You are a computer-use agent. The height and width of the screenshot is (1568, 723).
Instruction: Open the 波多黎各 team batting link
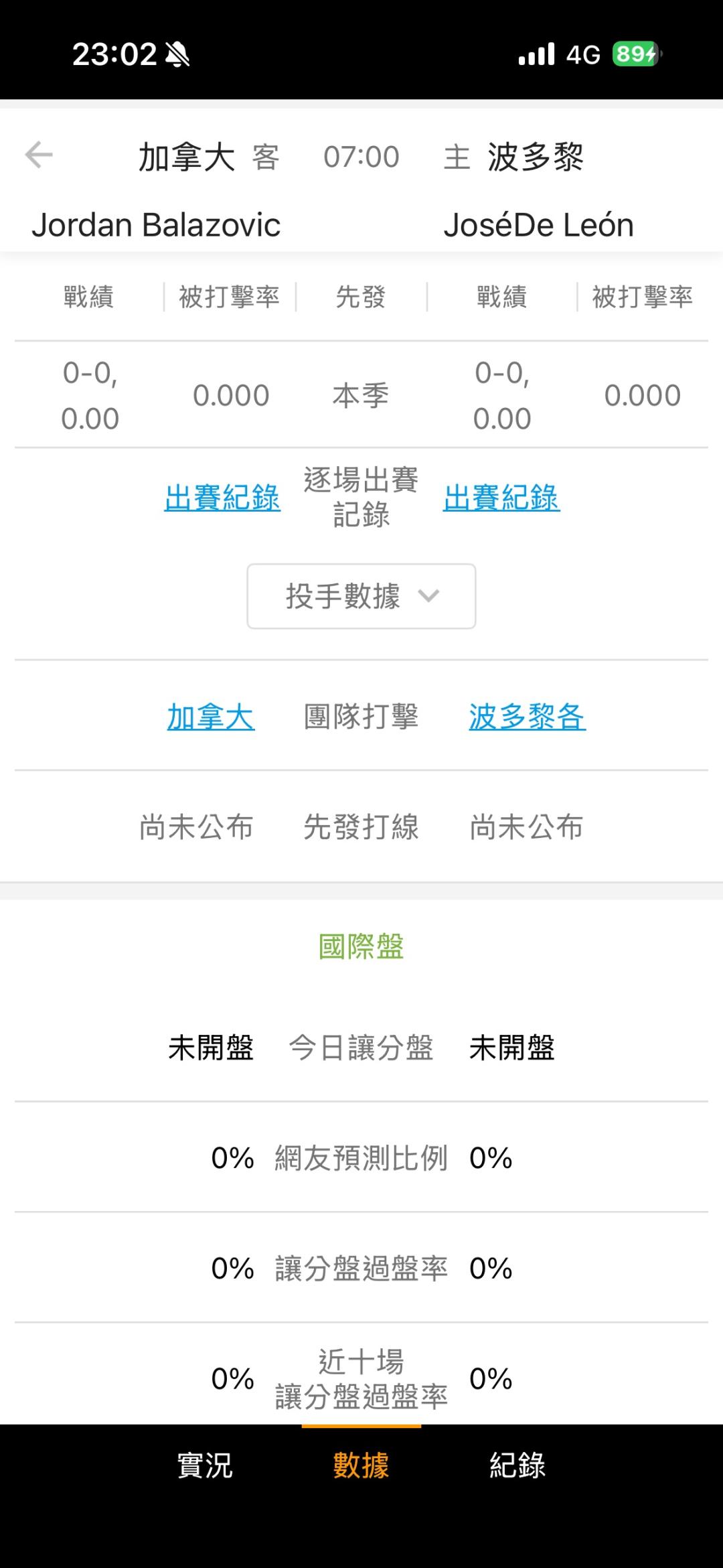[x=527, y=717]
